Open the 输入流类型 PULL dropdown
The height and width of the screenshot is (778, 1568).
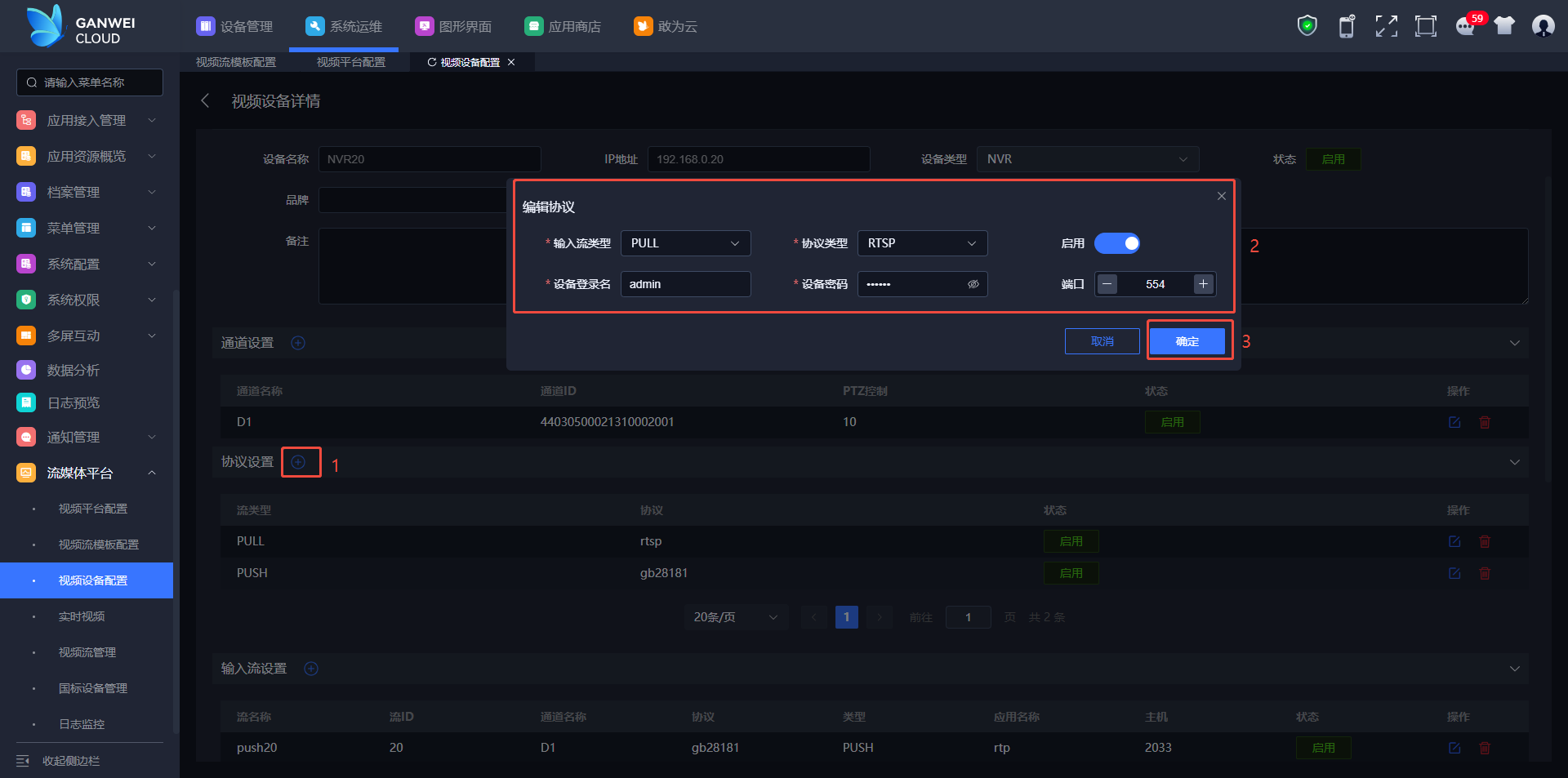(x=684, y=243)
